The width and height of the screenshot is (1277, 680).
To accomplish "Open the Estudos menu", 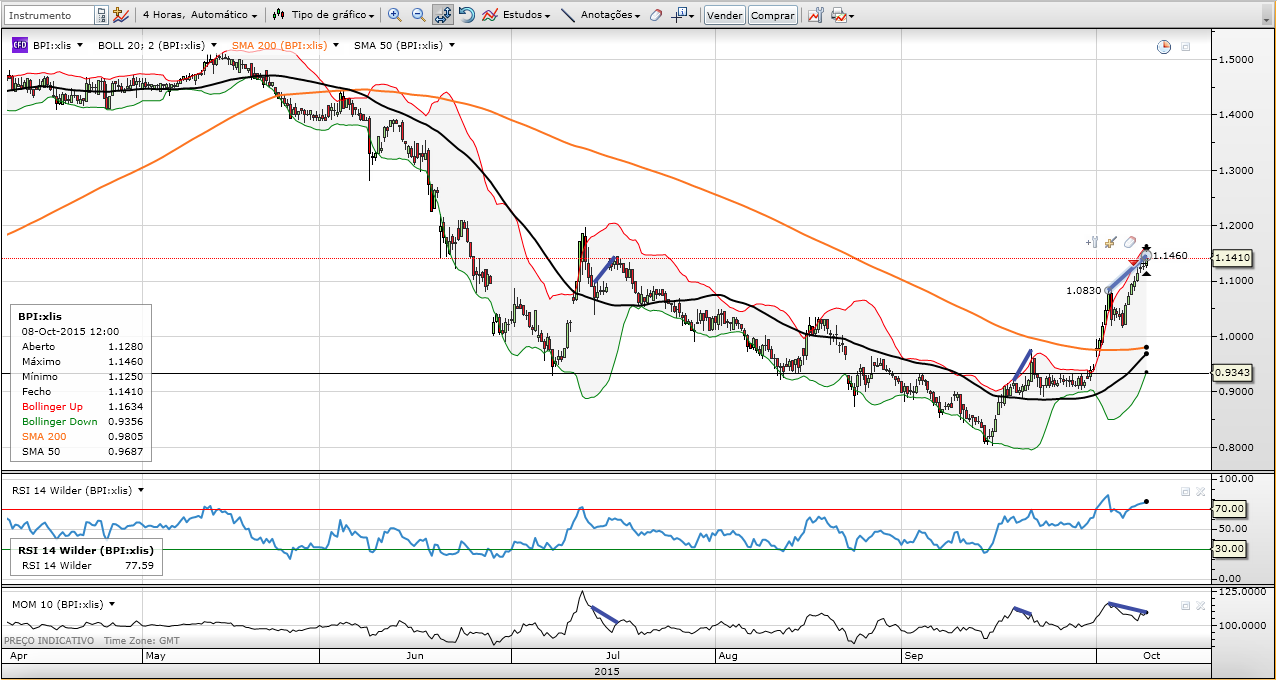I will 516,15.
